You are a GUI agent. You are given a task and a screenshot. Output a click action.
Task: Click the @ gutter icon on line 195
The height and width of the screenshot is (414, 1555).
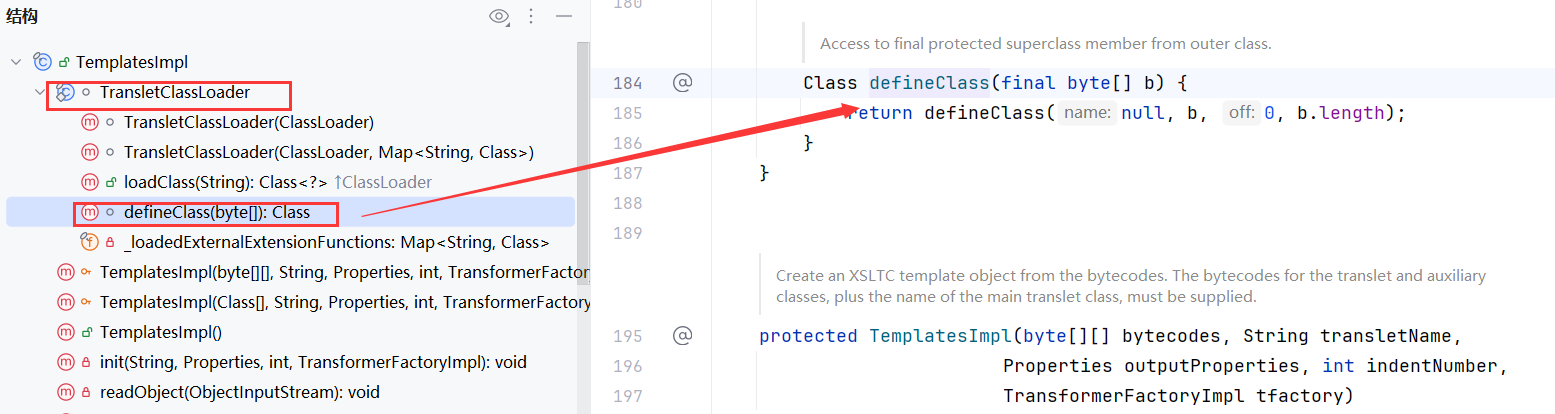683,335
